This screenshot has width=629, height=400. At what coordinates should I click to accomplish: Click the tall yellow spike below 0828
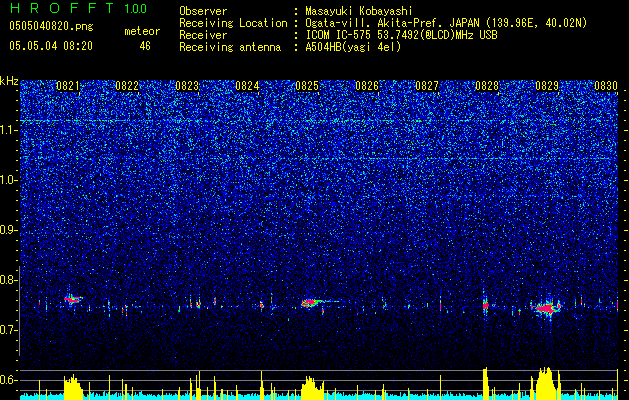pos(485,383)
